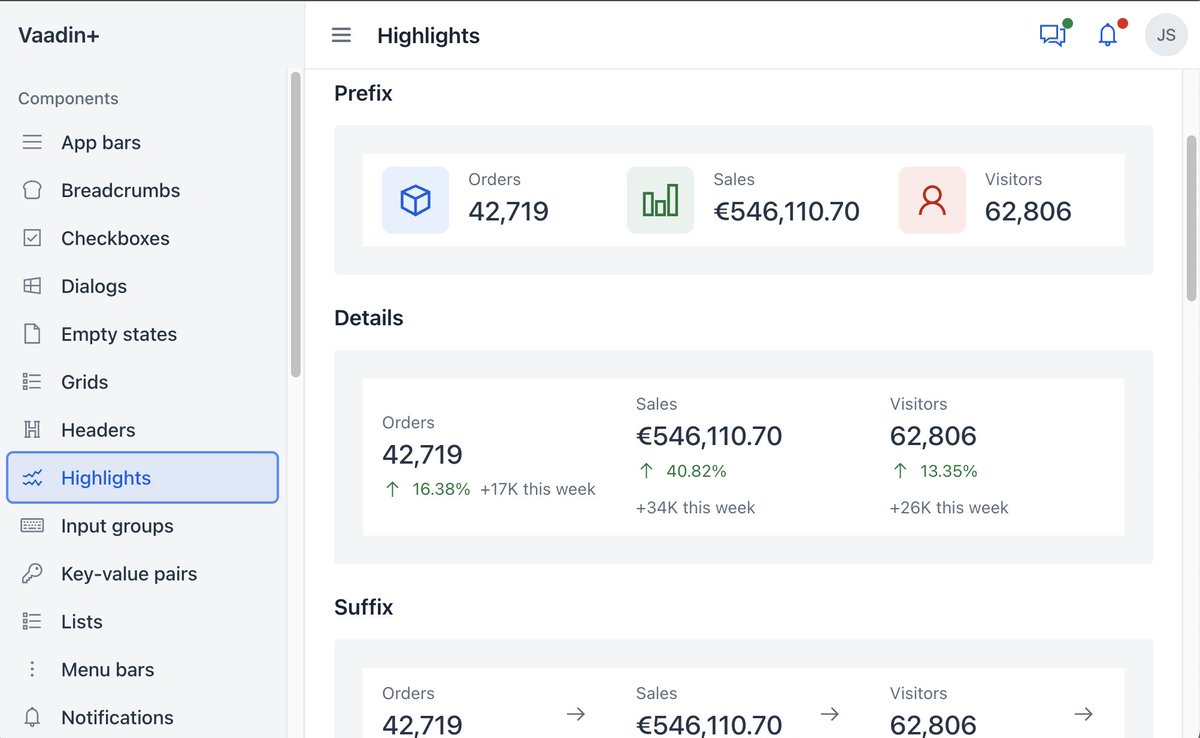This screenshot has height=738, width=1200.
Task: Click the arrow next to Suffix Orders
Action: 576,714
